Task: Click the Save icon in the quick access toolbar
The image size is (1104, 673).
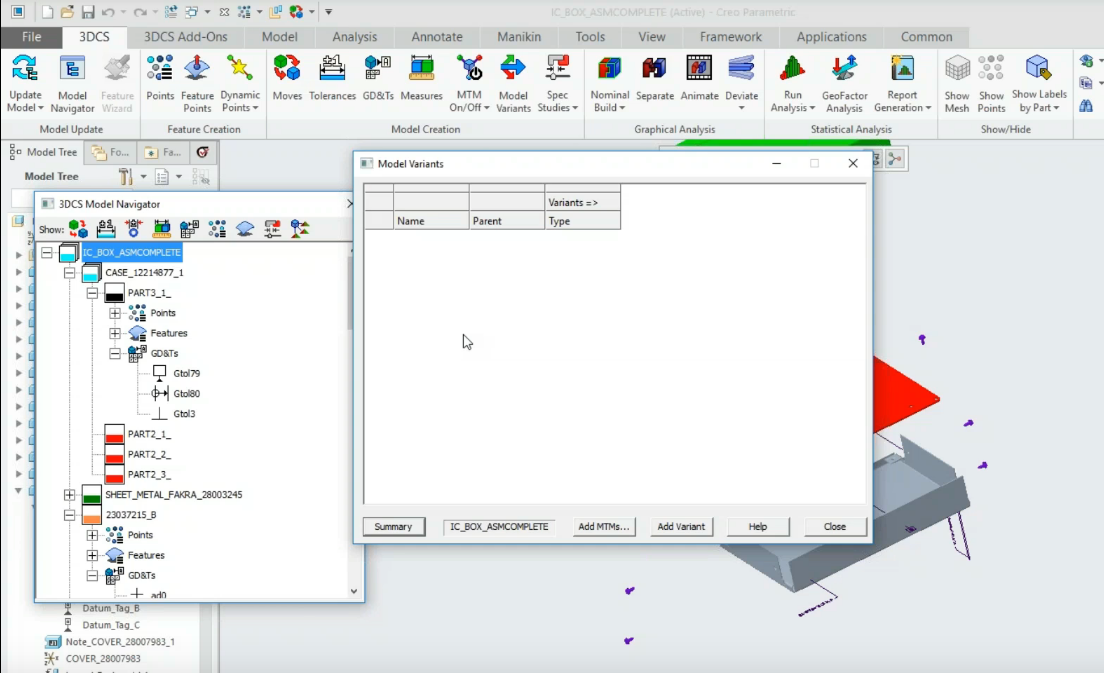Action: 87,12
